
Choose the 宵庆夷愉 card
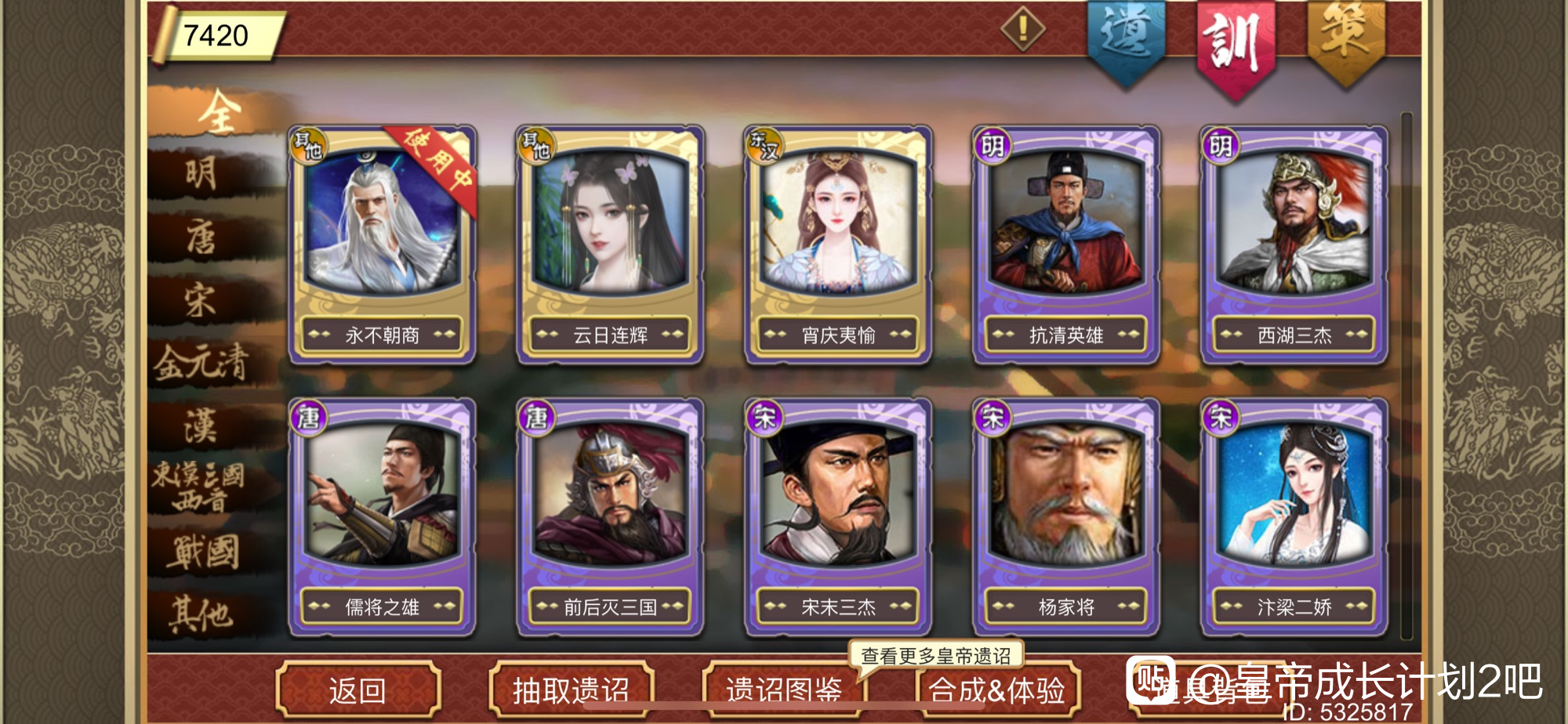click(838, 244)
